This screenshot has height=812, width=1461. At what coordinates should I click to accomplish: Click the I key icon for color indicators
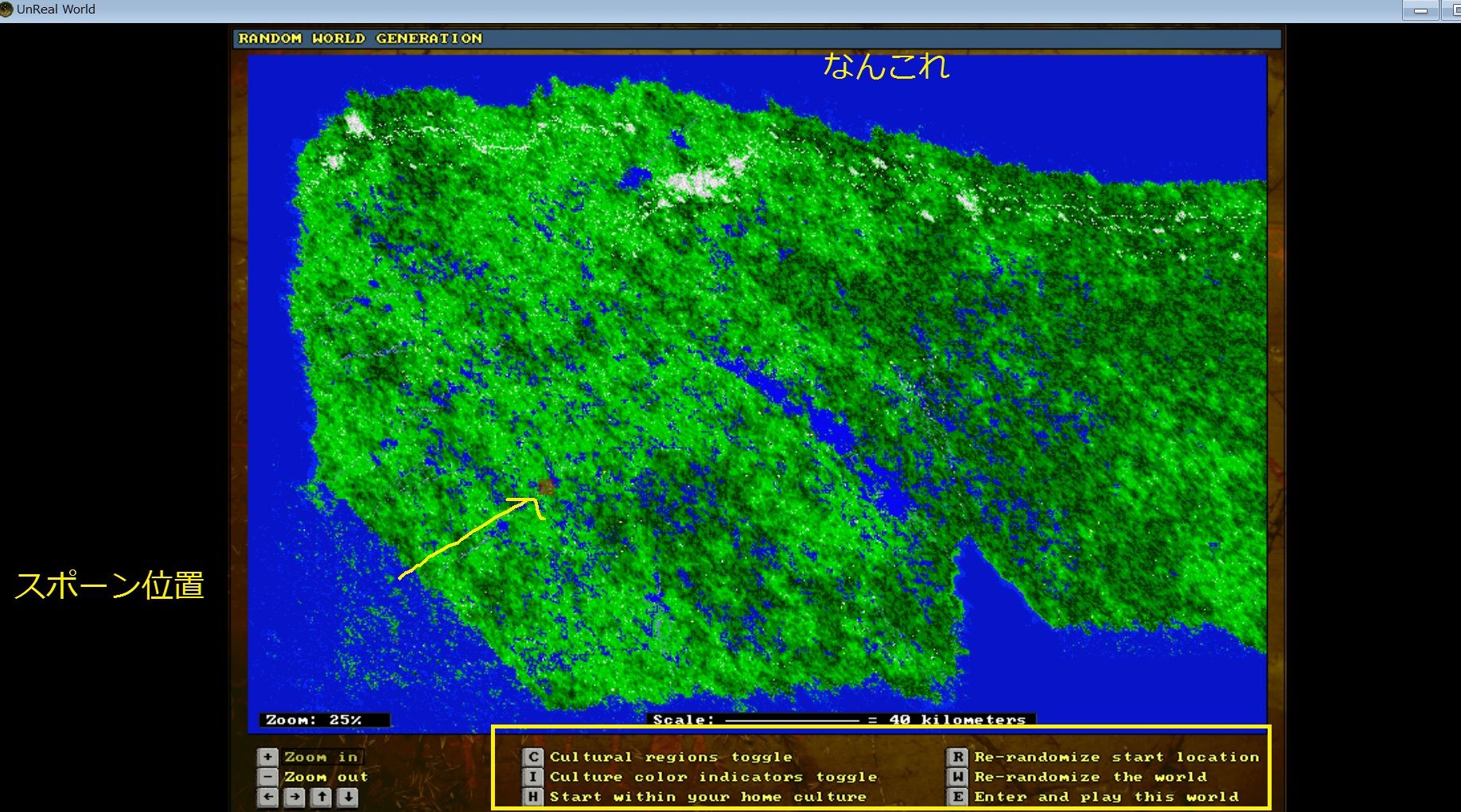pos(533,777)
